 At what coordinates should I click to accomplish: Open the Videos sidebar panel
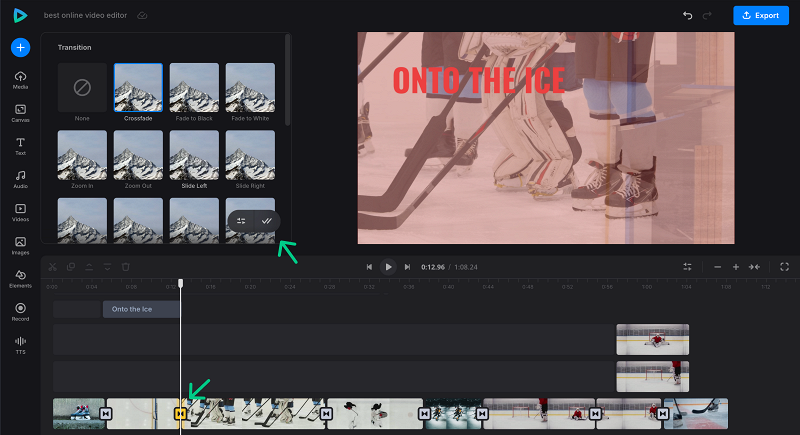click(x=20, y=213)
